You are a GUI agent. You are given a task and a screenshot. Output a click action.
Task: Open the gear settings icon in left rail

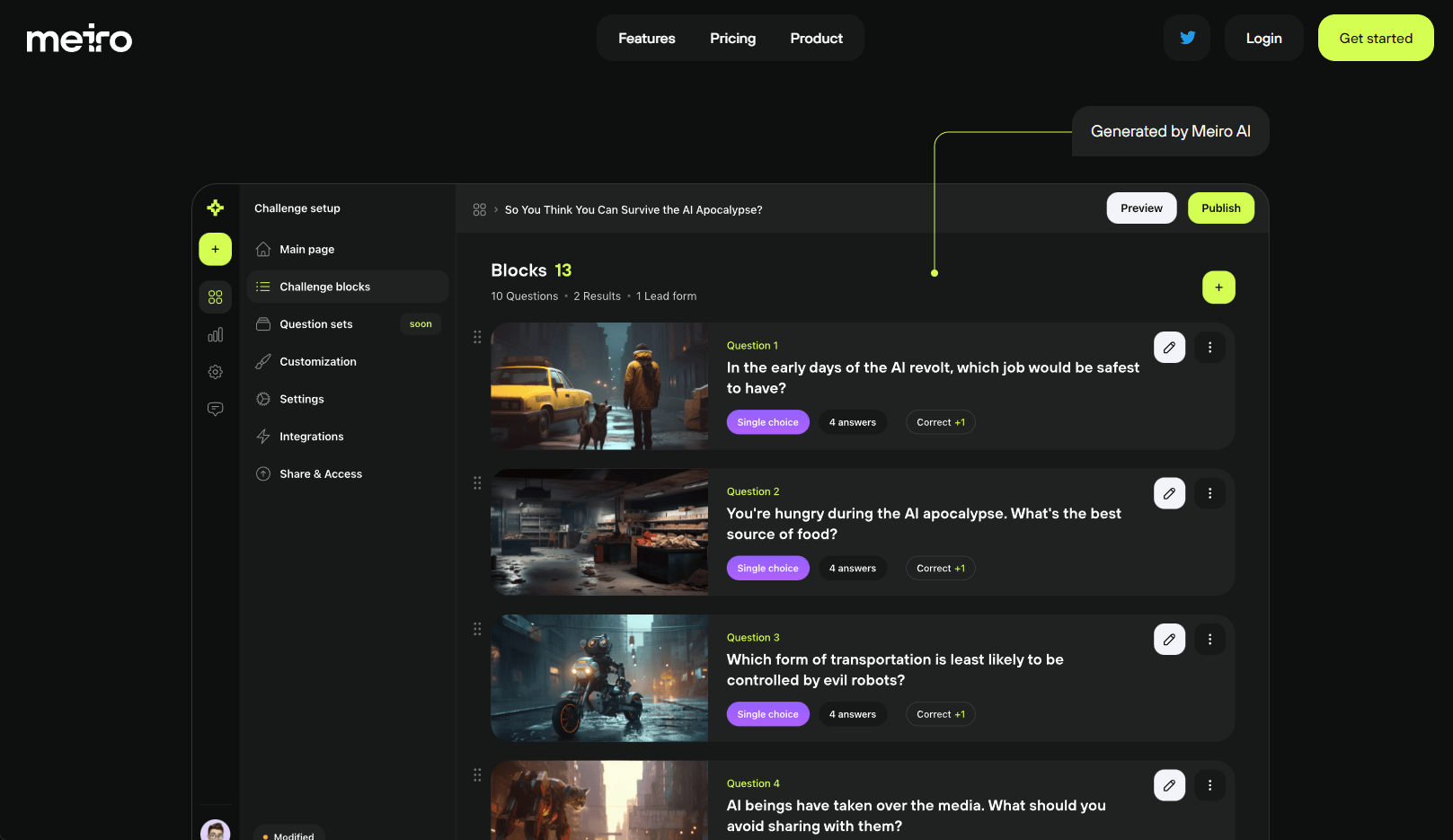215,372
